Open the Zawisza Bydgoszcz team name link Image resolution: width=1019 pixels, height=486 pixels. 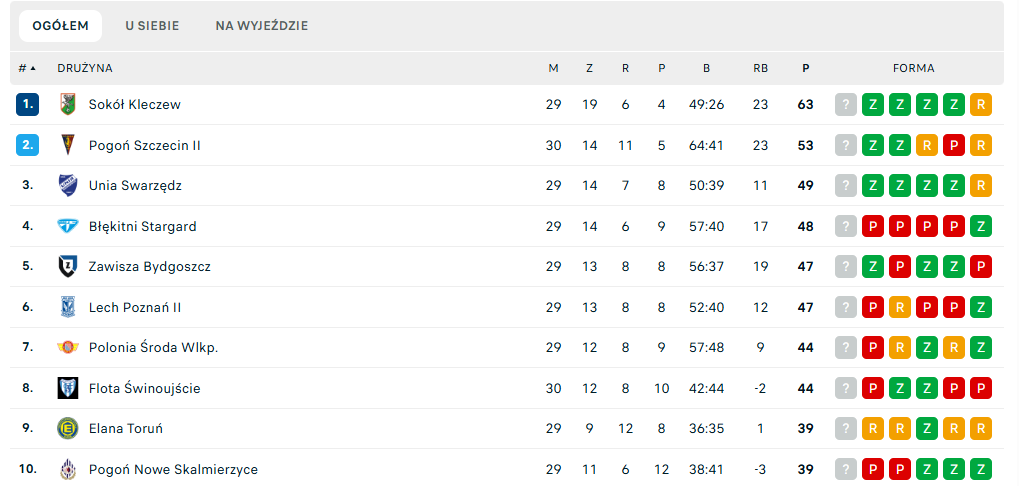pos(150,266)
